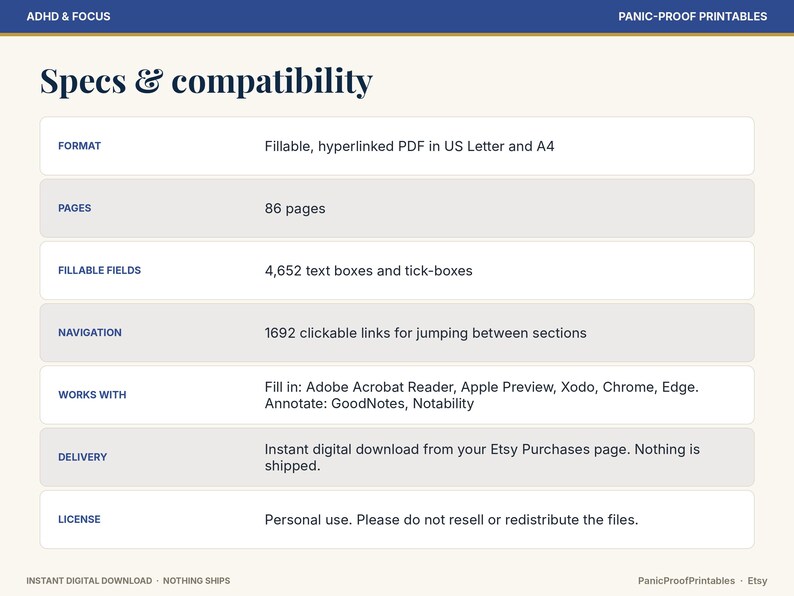Select the '86 pages' value
794x596 pixels.
pyautogui.click(x=295, y=209)
